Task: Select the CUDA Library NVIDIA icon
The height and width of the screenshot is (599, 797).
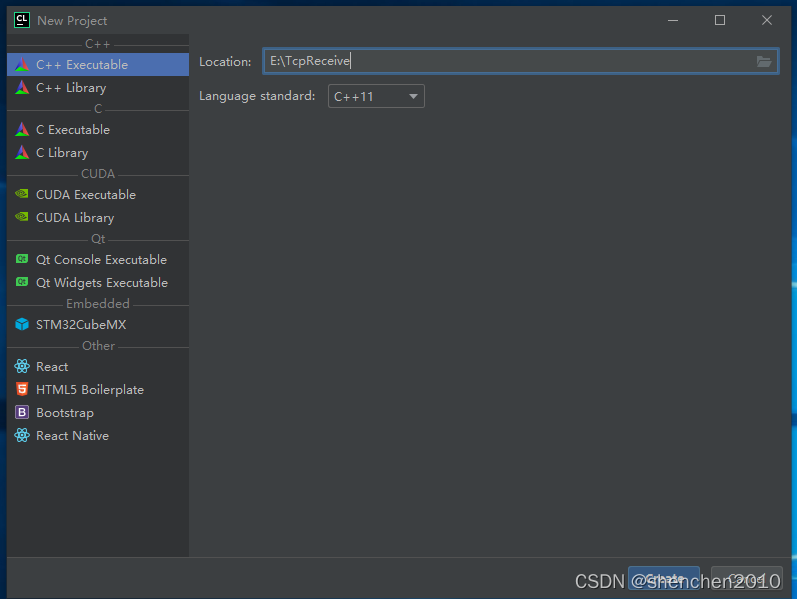Action: pos(22,217)
